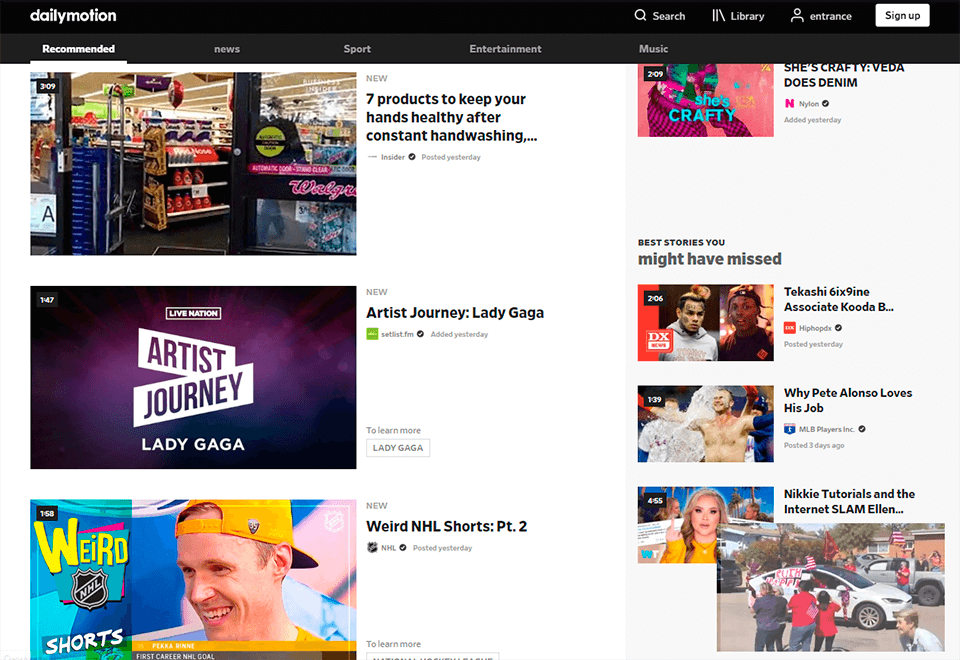Open the Artist Journey: Lady Gaga video

(455, 312)
